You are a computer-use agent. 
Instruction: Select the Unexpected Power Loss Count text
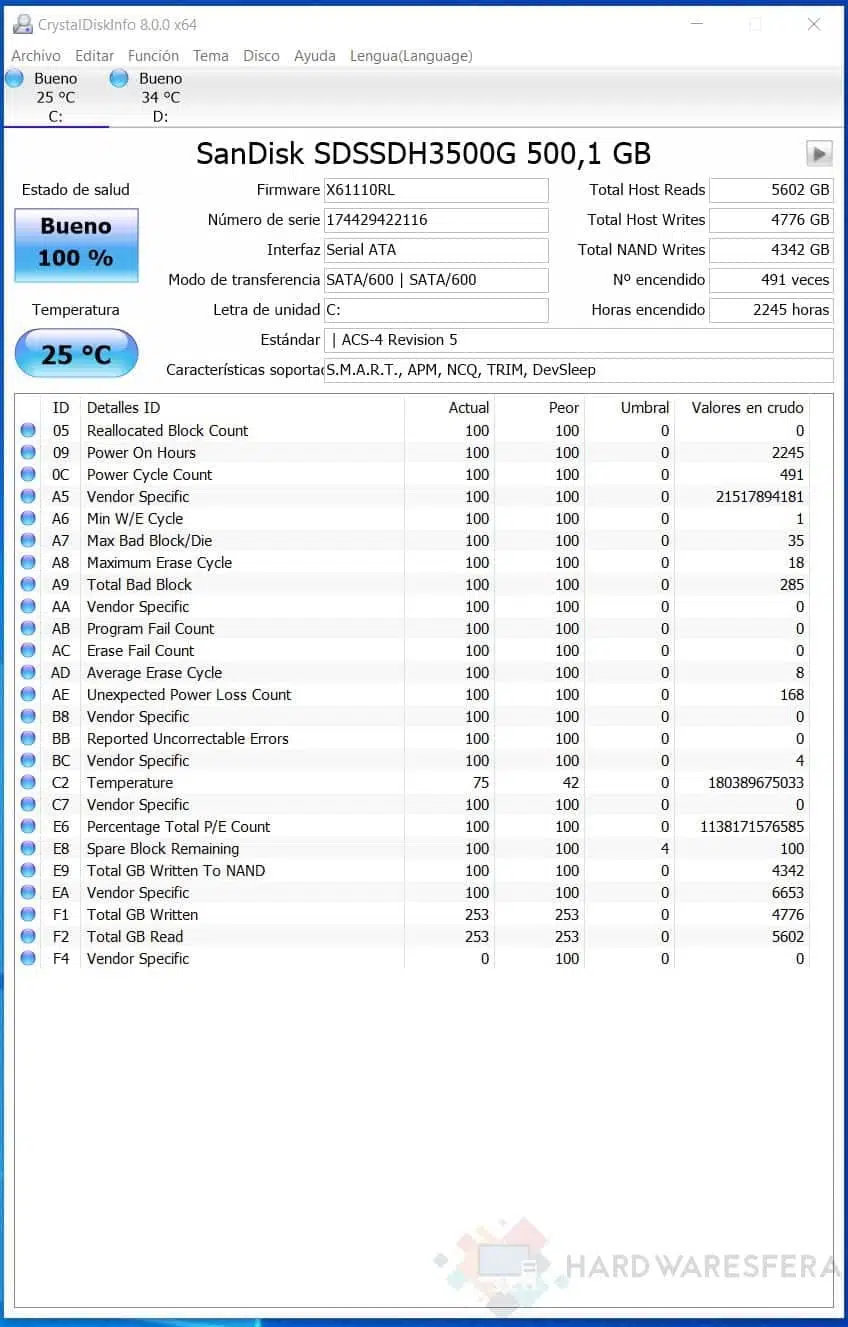click(189, 695)
